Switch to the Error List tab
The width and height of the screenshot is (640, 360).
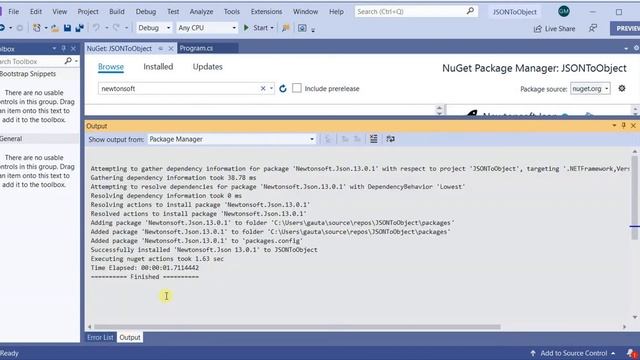[100, 337]
